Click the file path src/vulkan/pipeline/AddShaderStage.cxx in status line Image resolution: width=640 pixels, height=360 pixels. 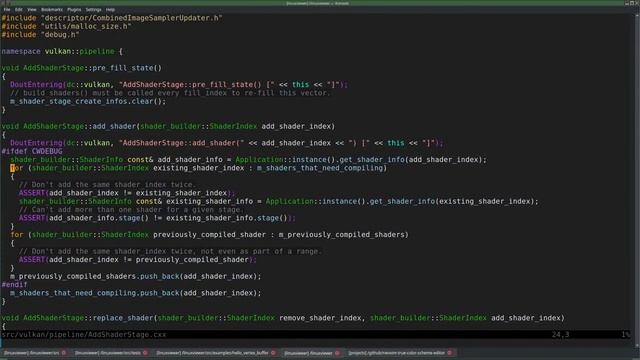pyautogui.click(x=84, y=334)
